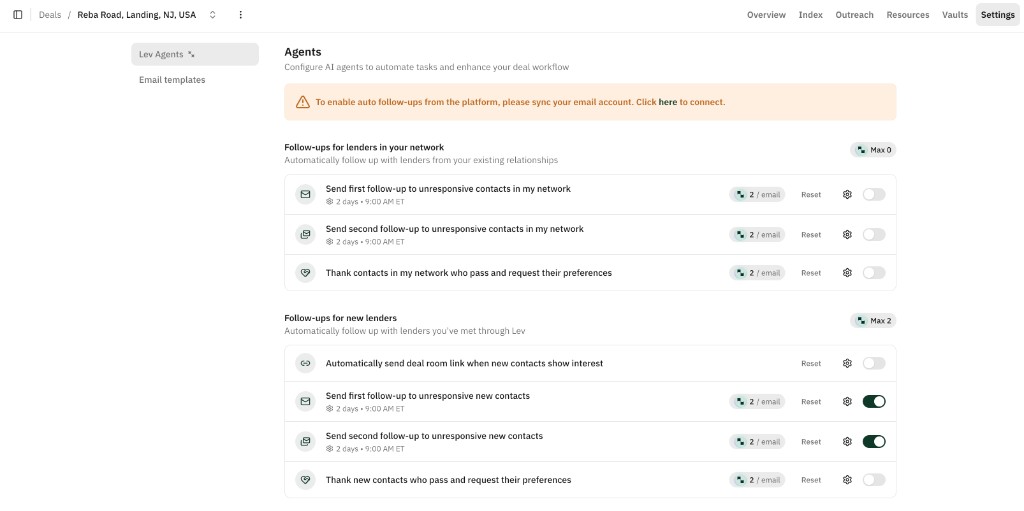Click the Max 2 credits badge
This screenshot has width=1024, height=511.
[873, 320]
